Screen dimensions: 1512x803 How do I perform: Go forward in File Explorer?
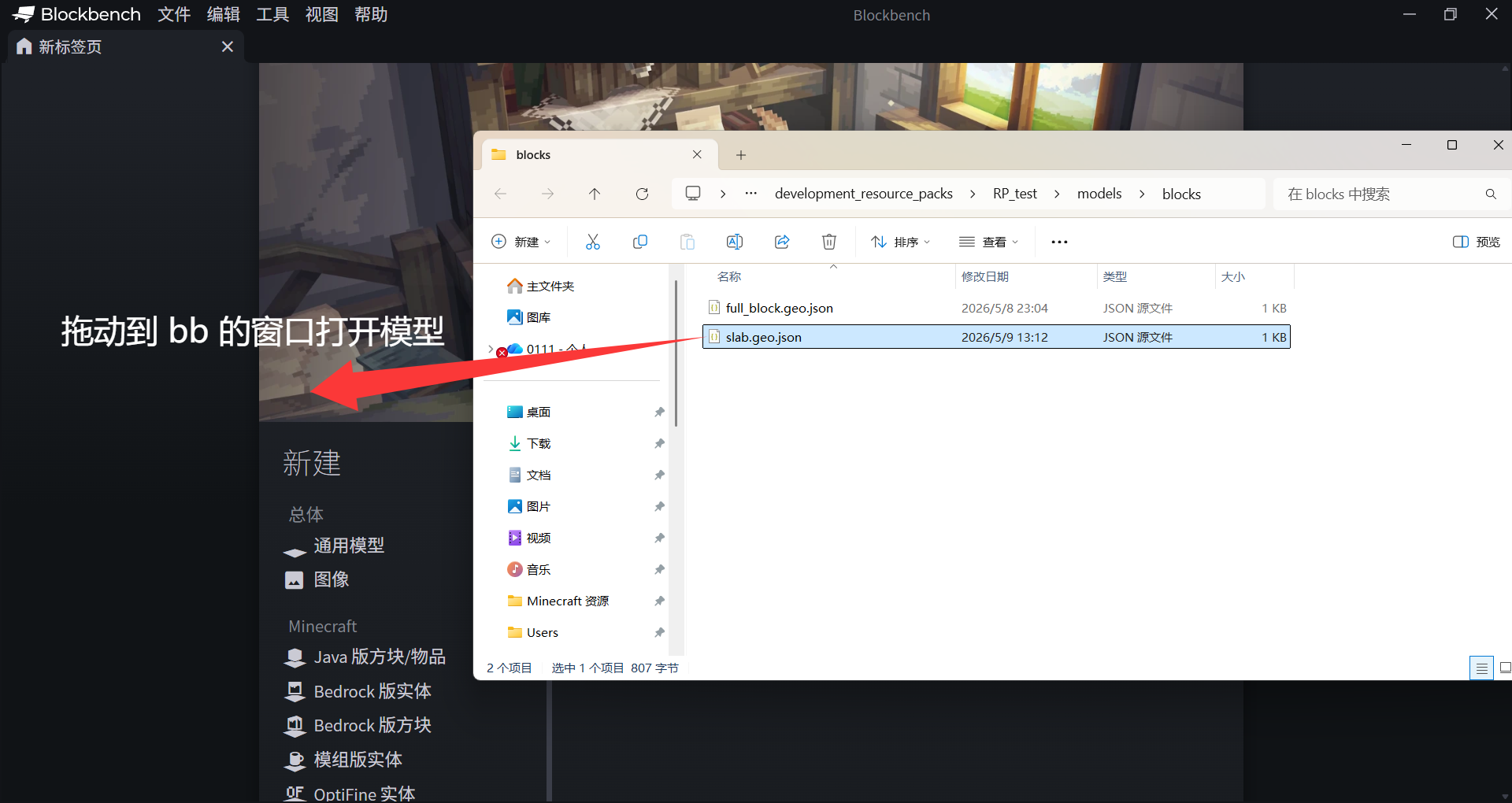pos(547,194)
